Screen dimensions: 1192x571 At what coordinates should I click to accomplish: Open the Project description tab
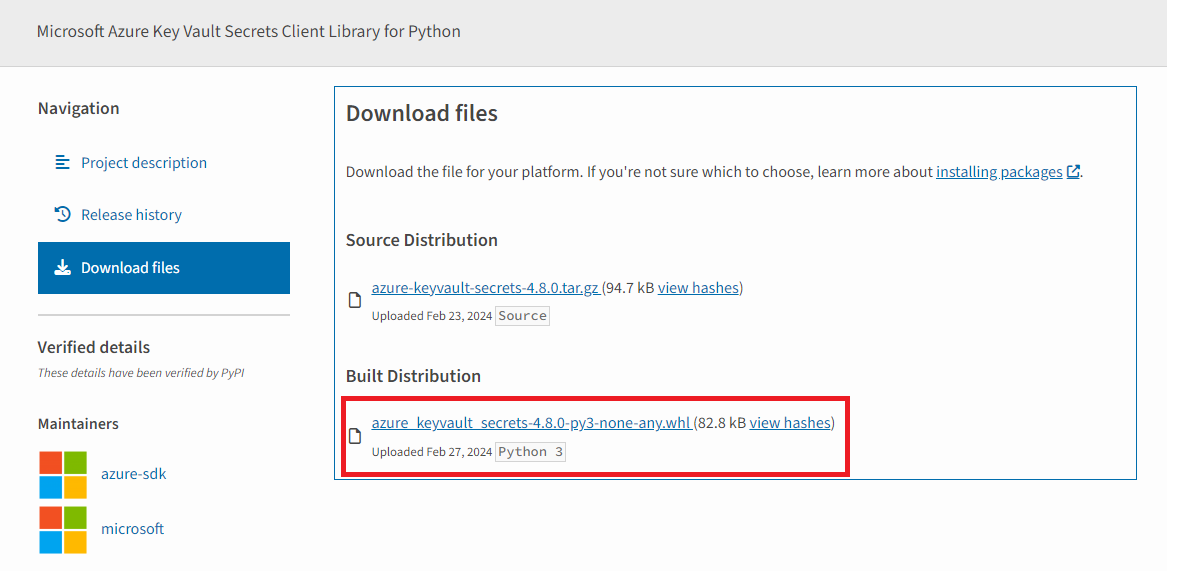click(144, 163)
